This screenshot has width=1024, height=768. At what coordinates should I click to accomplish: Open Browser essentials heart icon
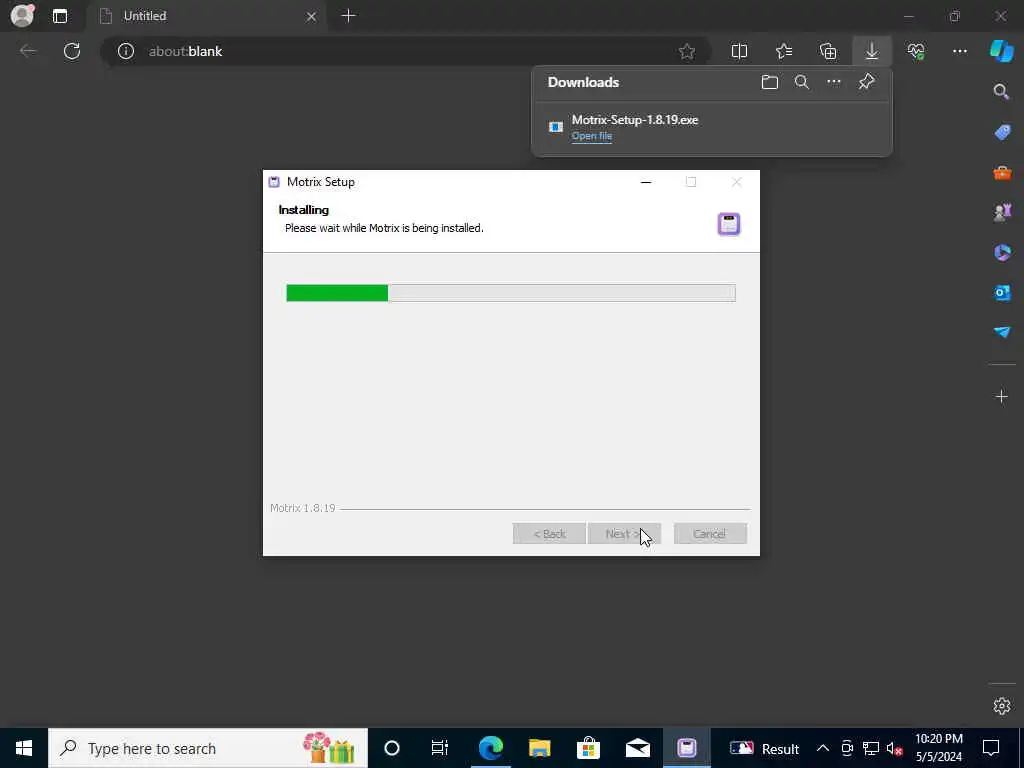point(916,51)
